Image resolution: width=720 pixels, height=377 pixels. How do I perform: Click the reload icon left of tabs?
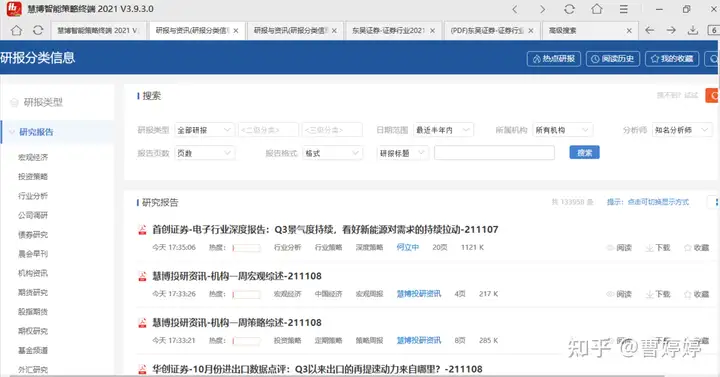(38, 30)
